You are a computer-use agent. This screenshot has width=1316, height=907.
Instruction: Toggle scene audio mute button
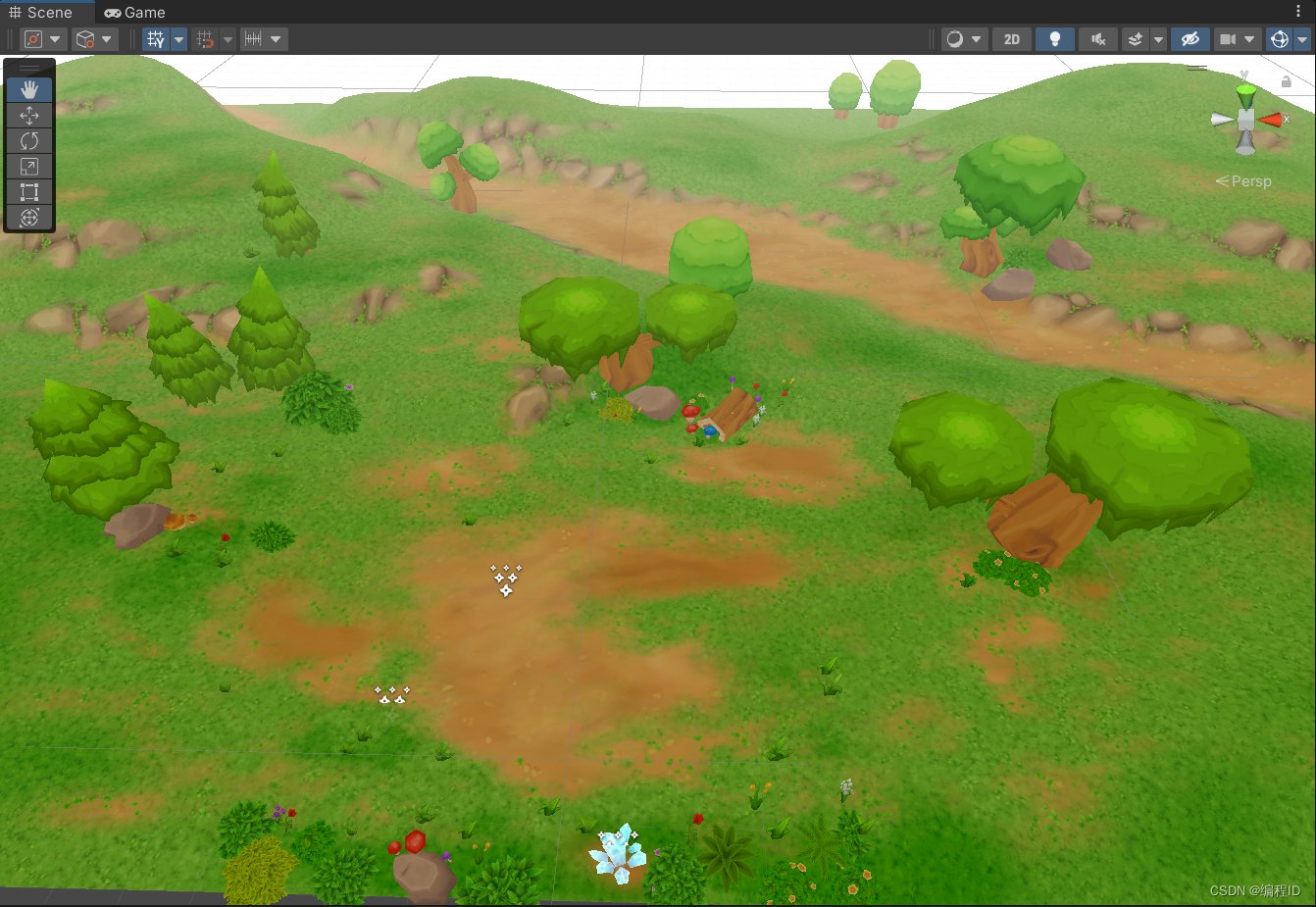point(1098,39)
